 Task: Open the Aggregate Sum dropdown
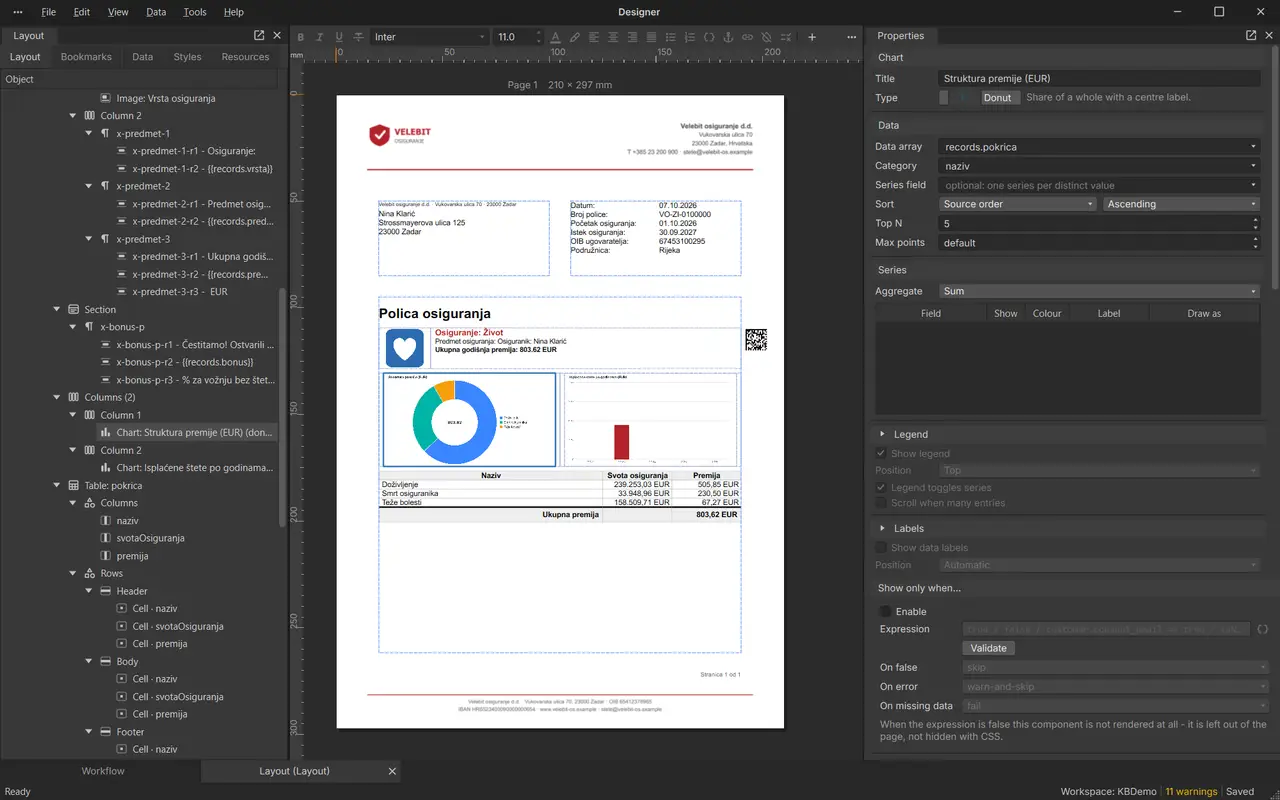point(1099,291)
